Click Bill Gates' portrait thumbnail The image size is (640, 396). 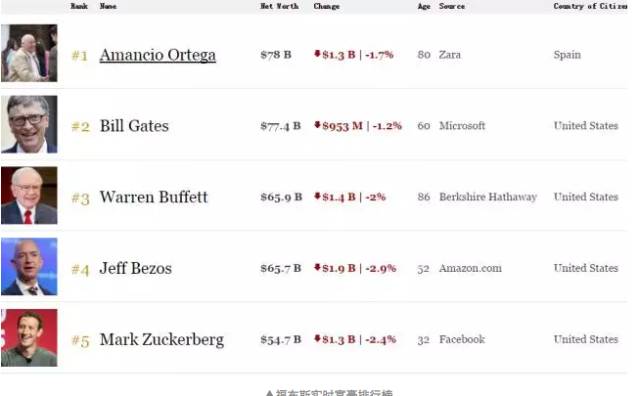pyautogui.click(x=29, y=124)
